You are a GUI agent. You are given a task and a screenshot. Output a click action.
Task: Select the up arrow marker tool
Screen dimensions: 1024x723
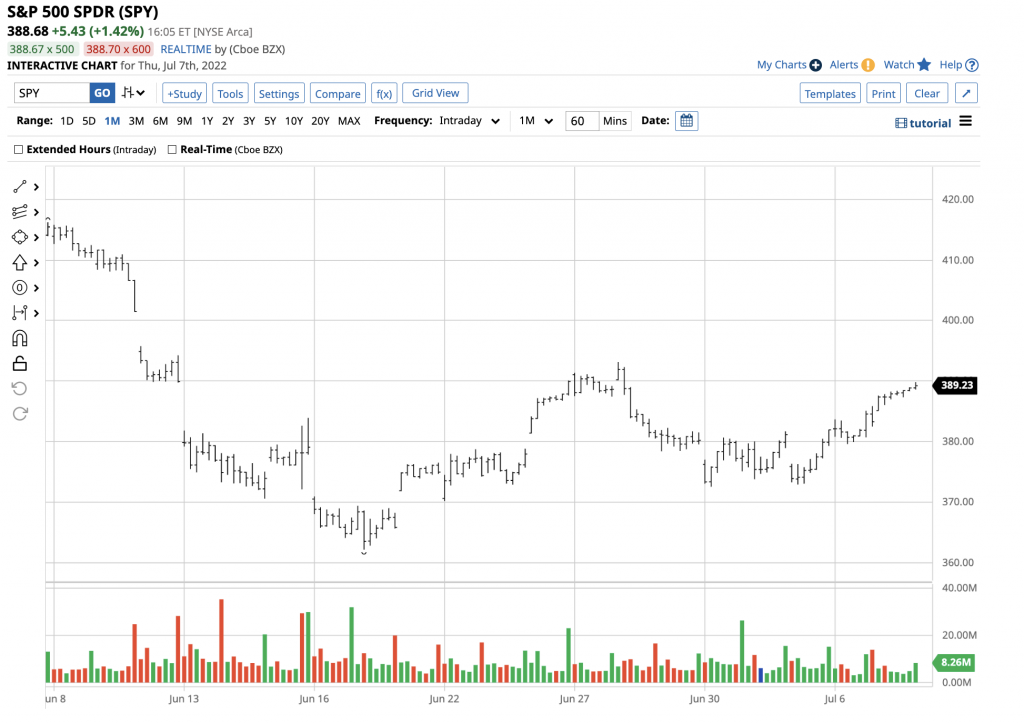20,263
